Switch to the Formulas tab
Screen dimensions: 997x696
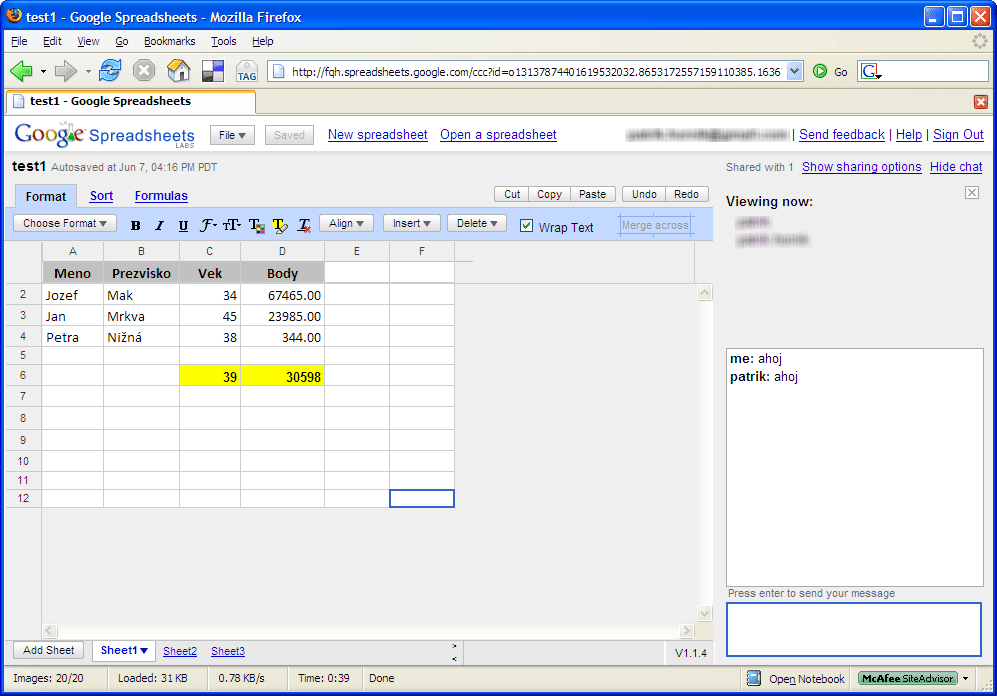[x=161, y=196]
